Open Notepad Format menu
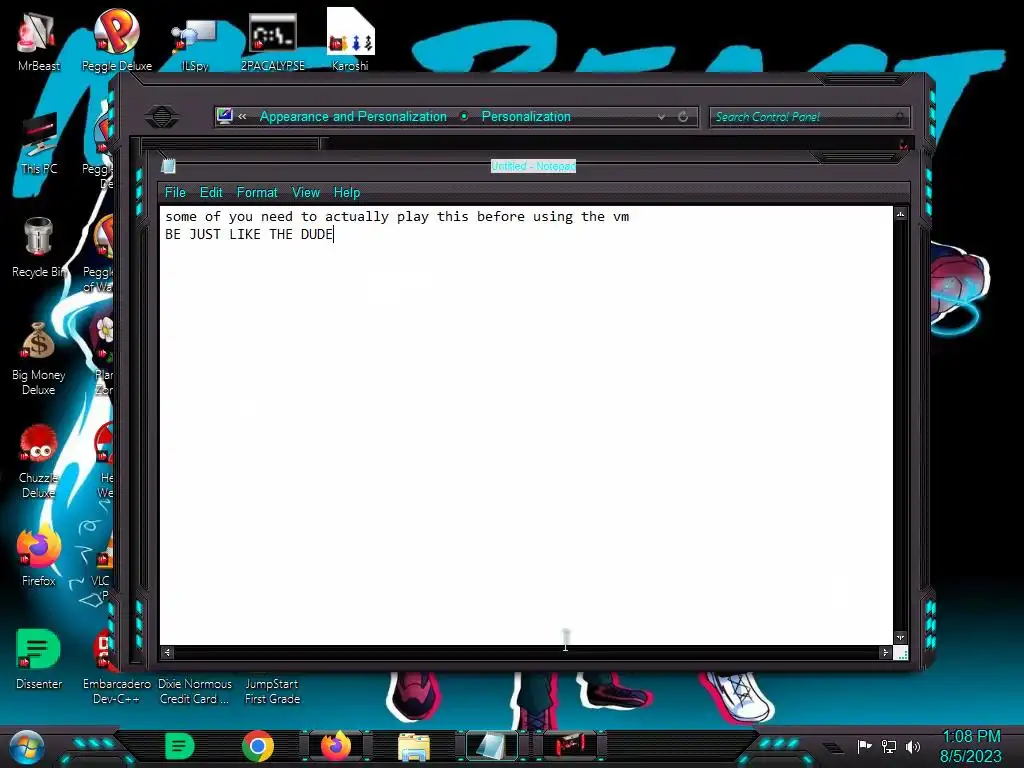The image size is (1024, 768). pyautogui.click(x=257, y=193)
